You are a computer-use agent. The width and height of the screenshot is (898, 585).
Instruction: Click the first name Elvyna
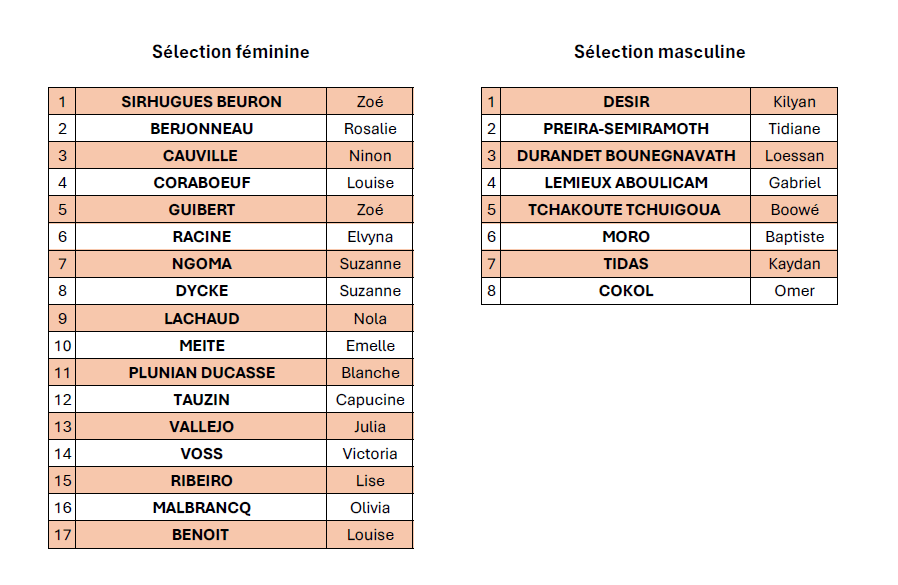point(370,237)
